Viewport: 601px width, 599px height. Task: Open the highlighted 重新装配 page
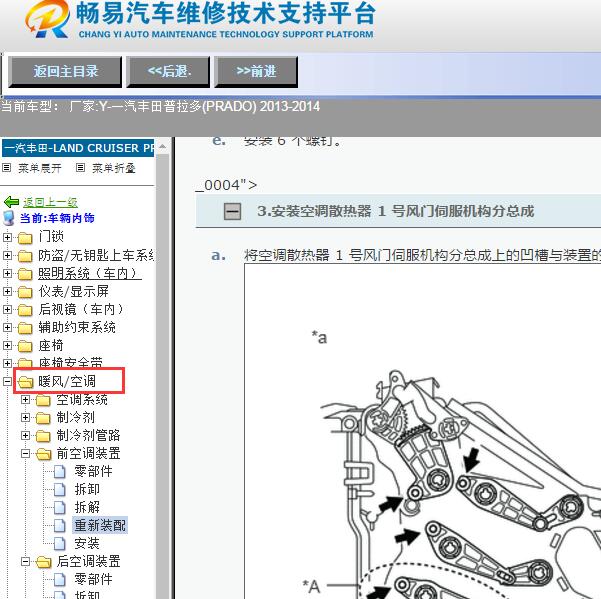100,525
